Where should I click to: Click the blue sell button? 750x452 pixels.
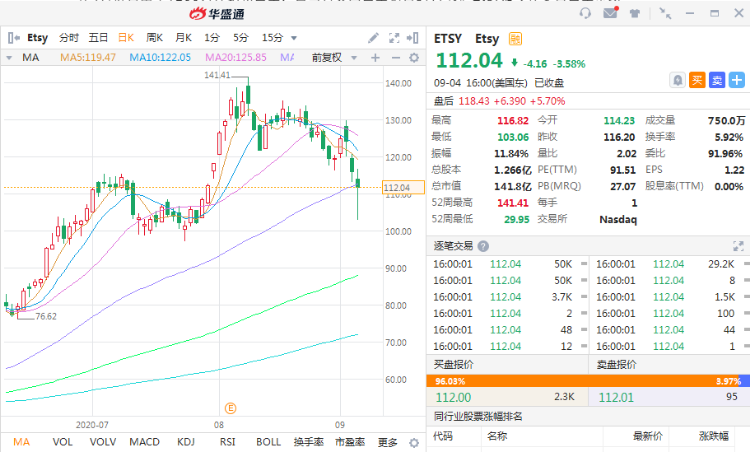[717, 80]
